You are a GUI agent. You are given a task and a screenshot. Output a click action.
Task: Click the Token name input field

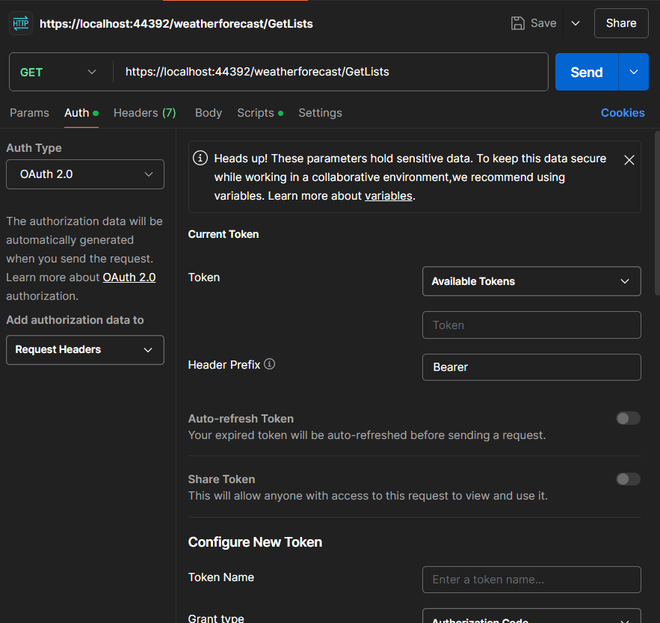(531, 580)
